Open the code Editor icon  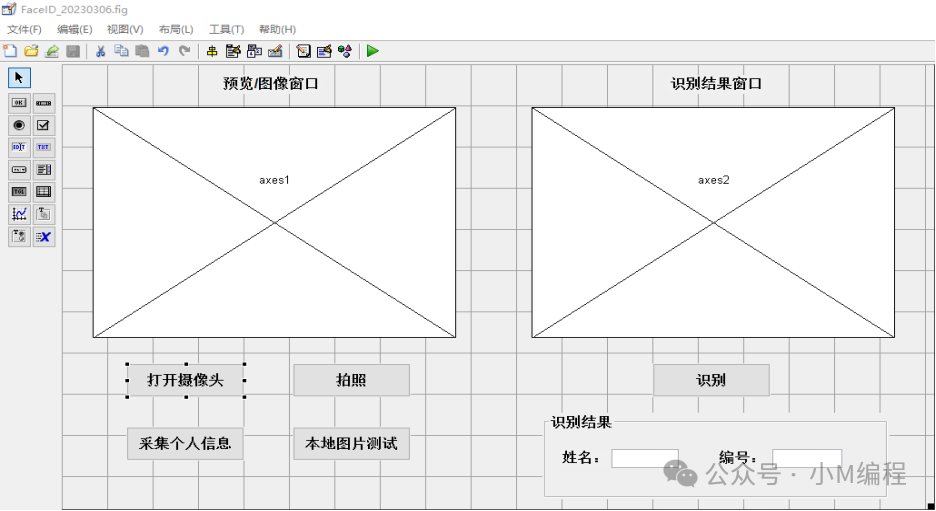(x=303, y=51)
